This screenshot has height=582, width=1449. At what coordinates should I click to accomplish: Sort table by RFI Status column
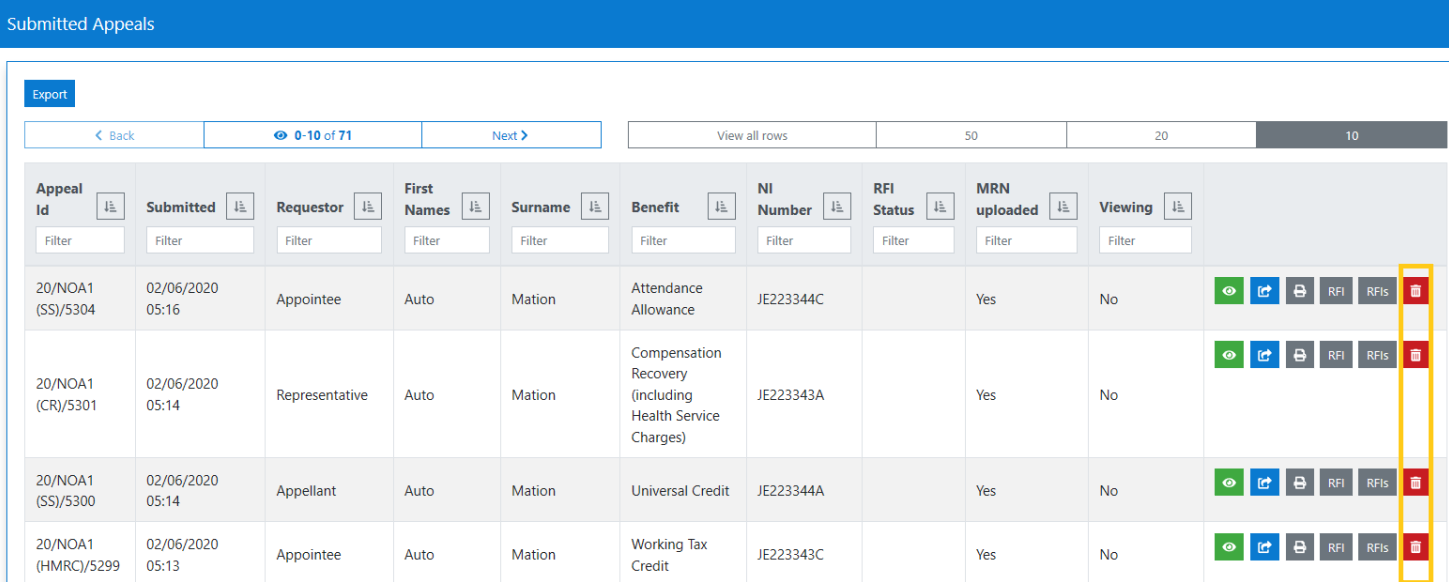click(940, 207)
